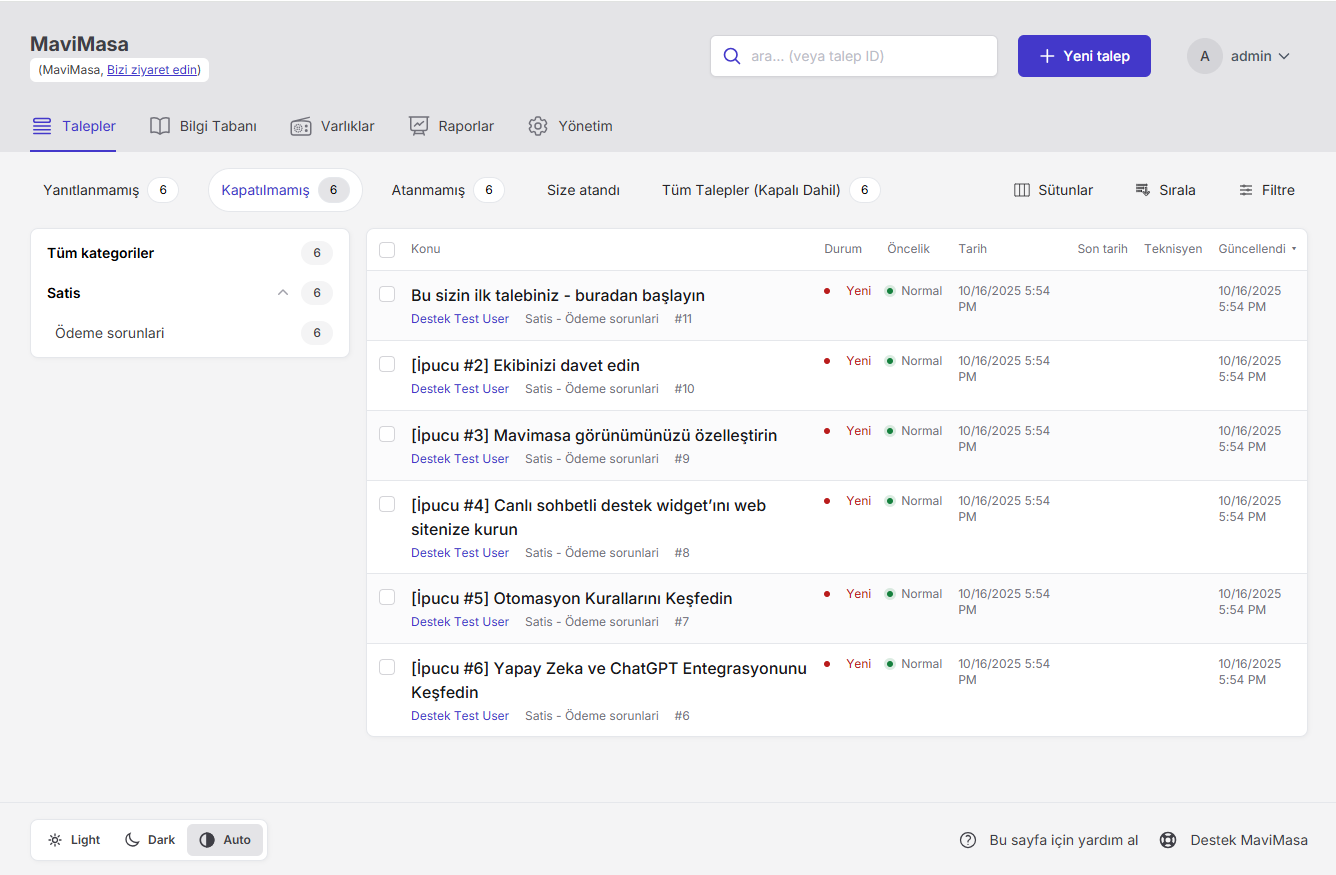Open Raporlar using the chart icon
This screenshot has height=875, width=1336.
[x=419, y=126]
